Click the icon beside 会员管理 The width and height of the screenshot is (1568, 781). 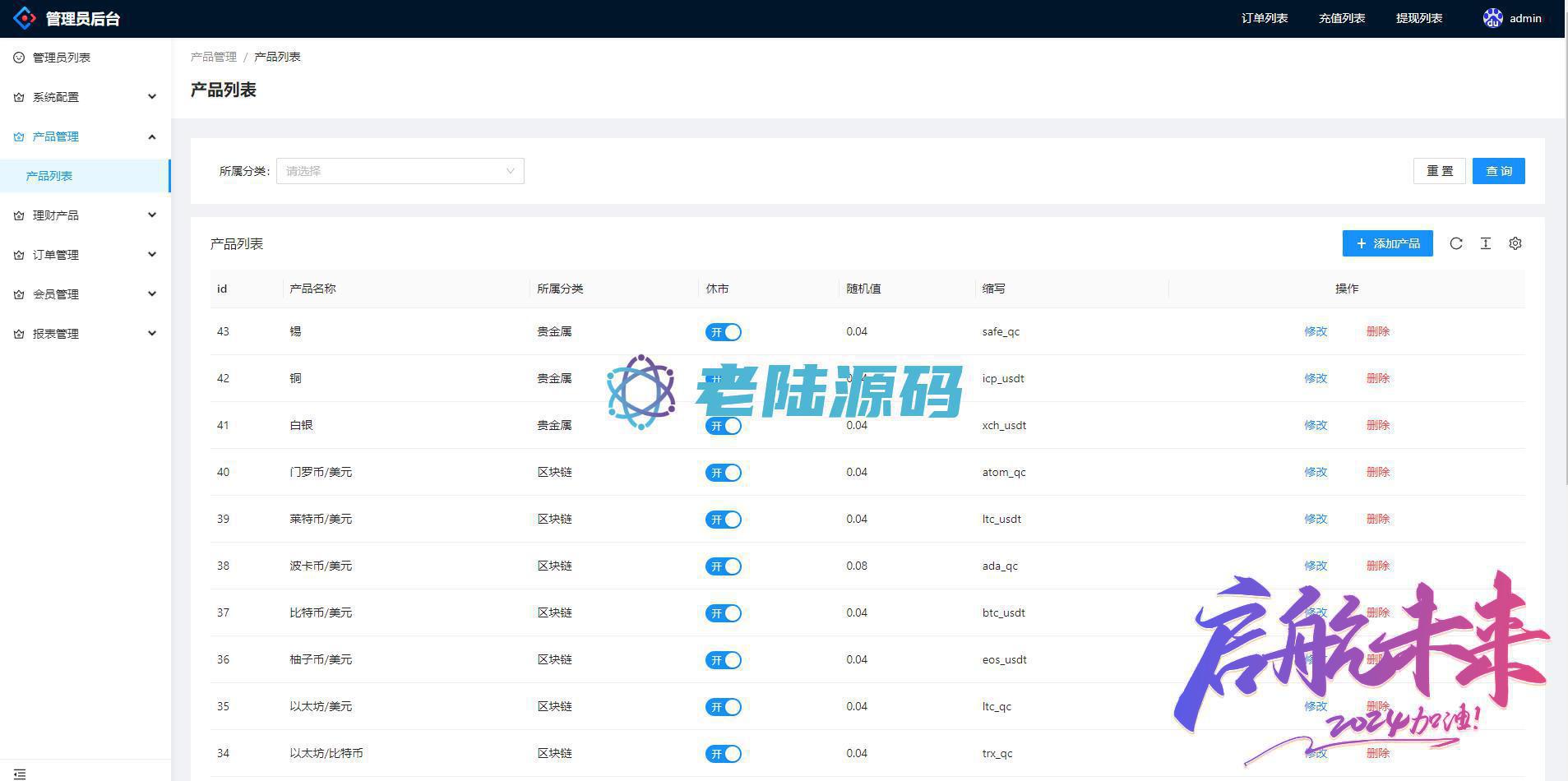19,294
